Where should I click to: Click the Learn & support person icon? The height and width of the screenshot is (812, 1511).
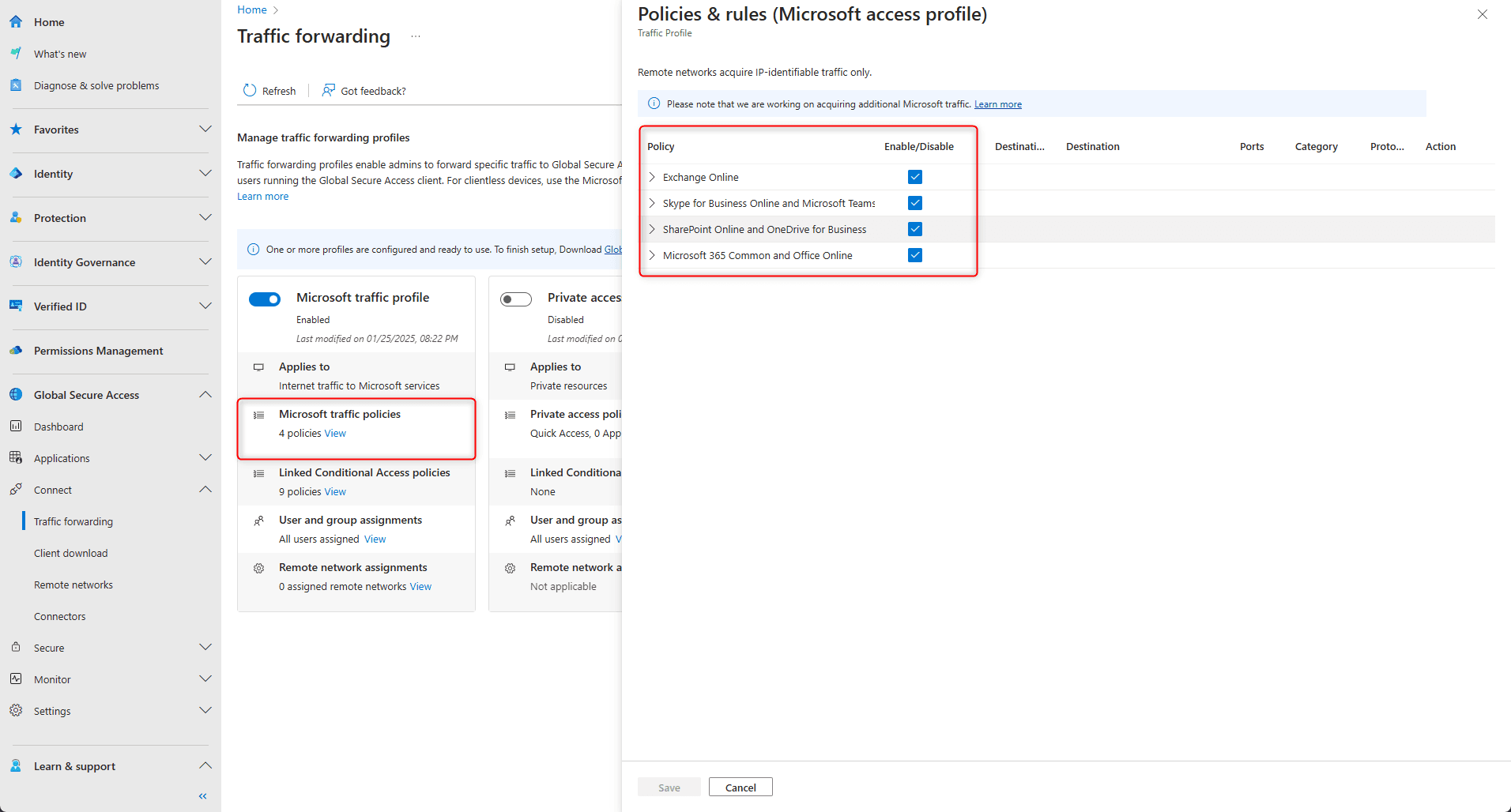tap(16, 765)
